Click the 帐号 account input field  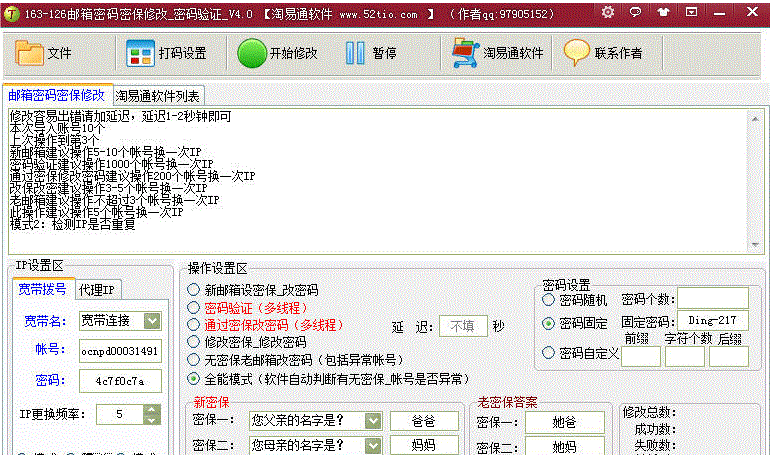click(119, 351)
